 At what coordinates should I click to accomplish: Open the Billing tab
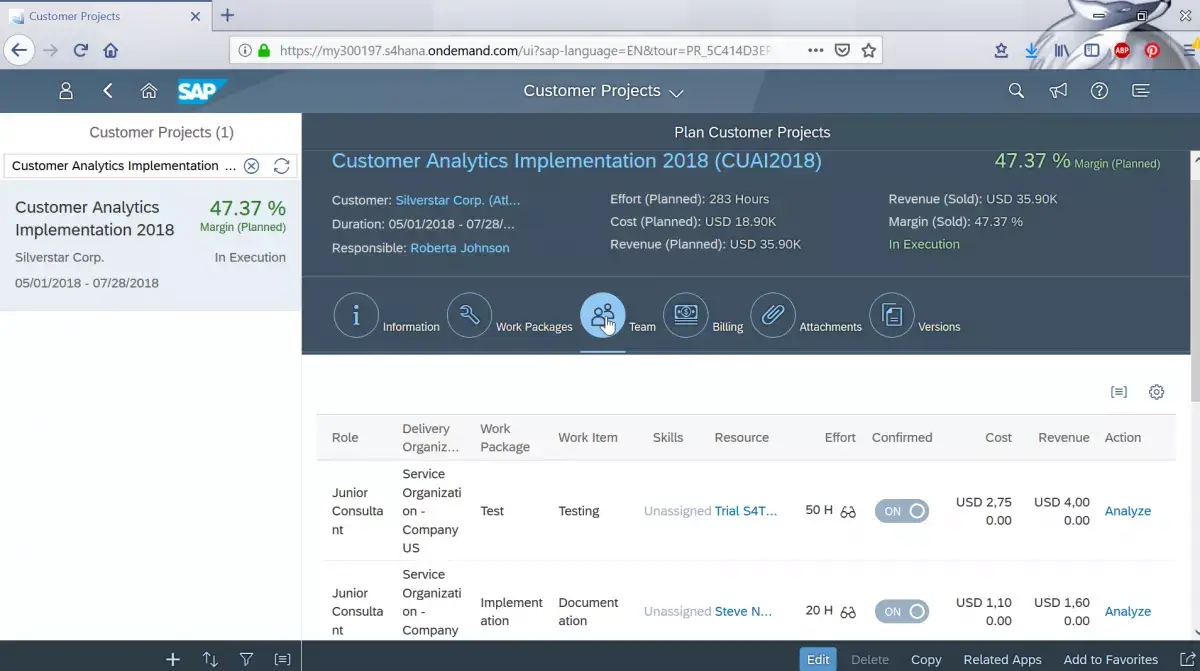coord(686,316)
